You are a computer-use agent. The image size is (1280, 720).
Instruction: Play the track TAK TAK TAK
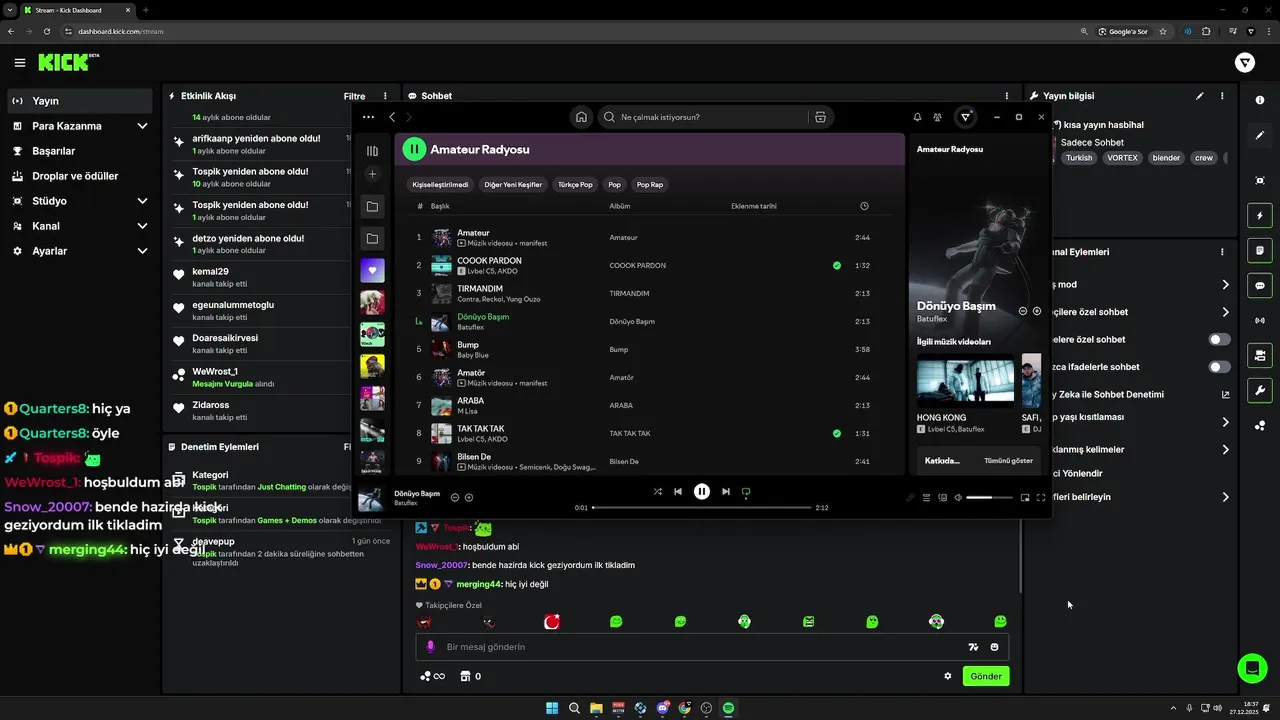click(481, 428)
